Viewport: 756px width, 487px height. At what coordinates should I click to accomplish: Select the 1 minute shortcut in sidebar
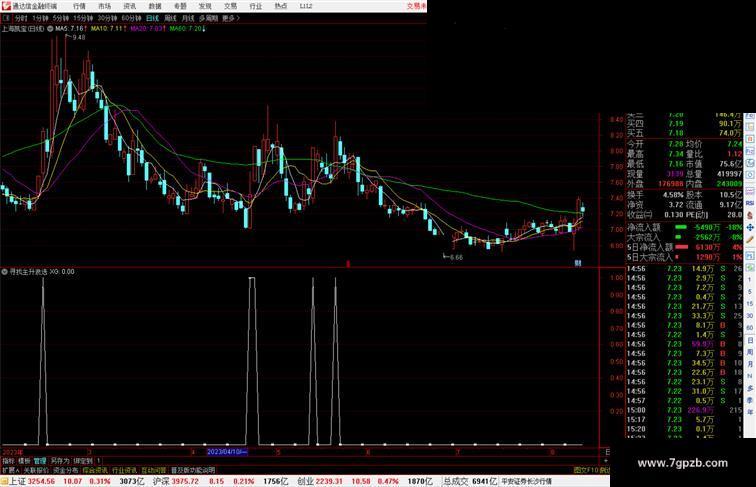(x=750, y=280)
